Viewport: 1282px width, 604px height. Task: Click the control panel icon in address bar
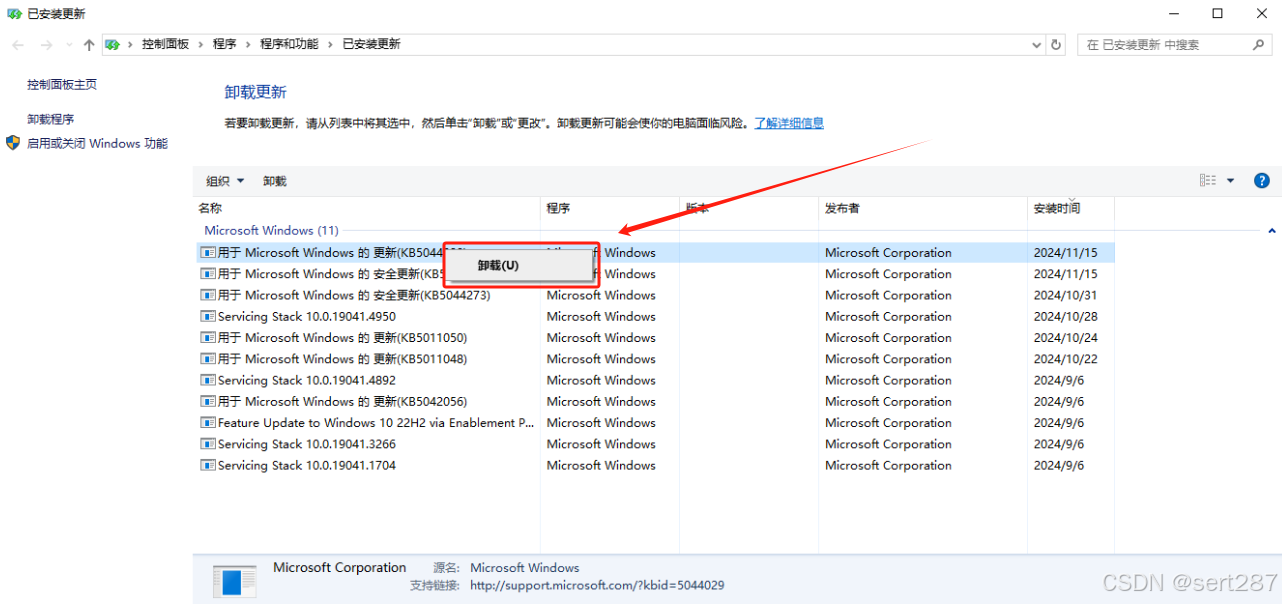click(113, 45)
